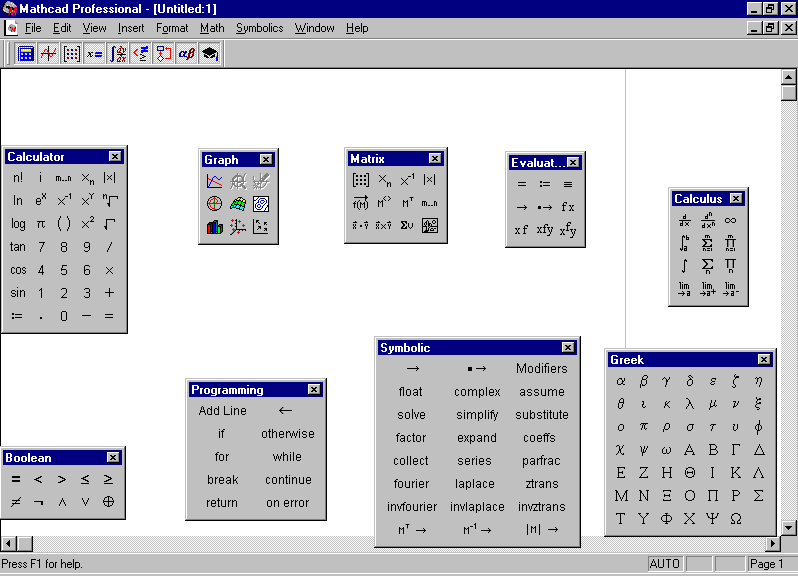The image size is (798, 576).
Task: Click definition := in the Evaluation palette
Action: tap(545, 184)
